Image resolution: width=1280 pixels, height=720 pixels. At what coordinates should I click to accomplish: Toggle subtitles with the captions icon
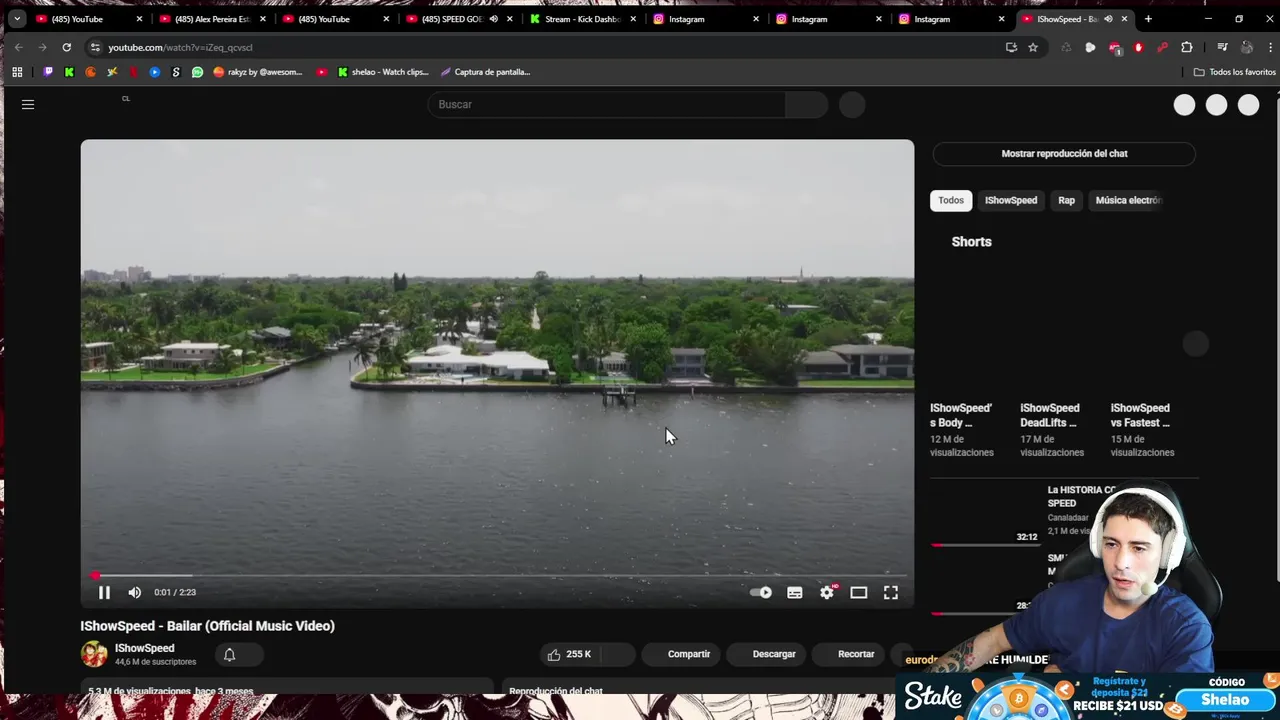[795, 593]
